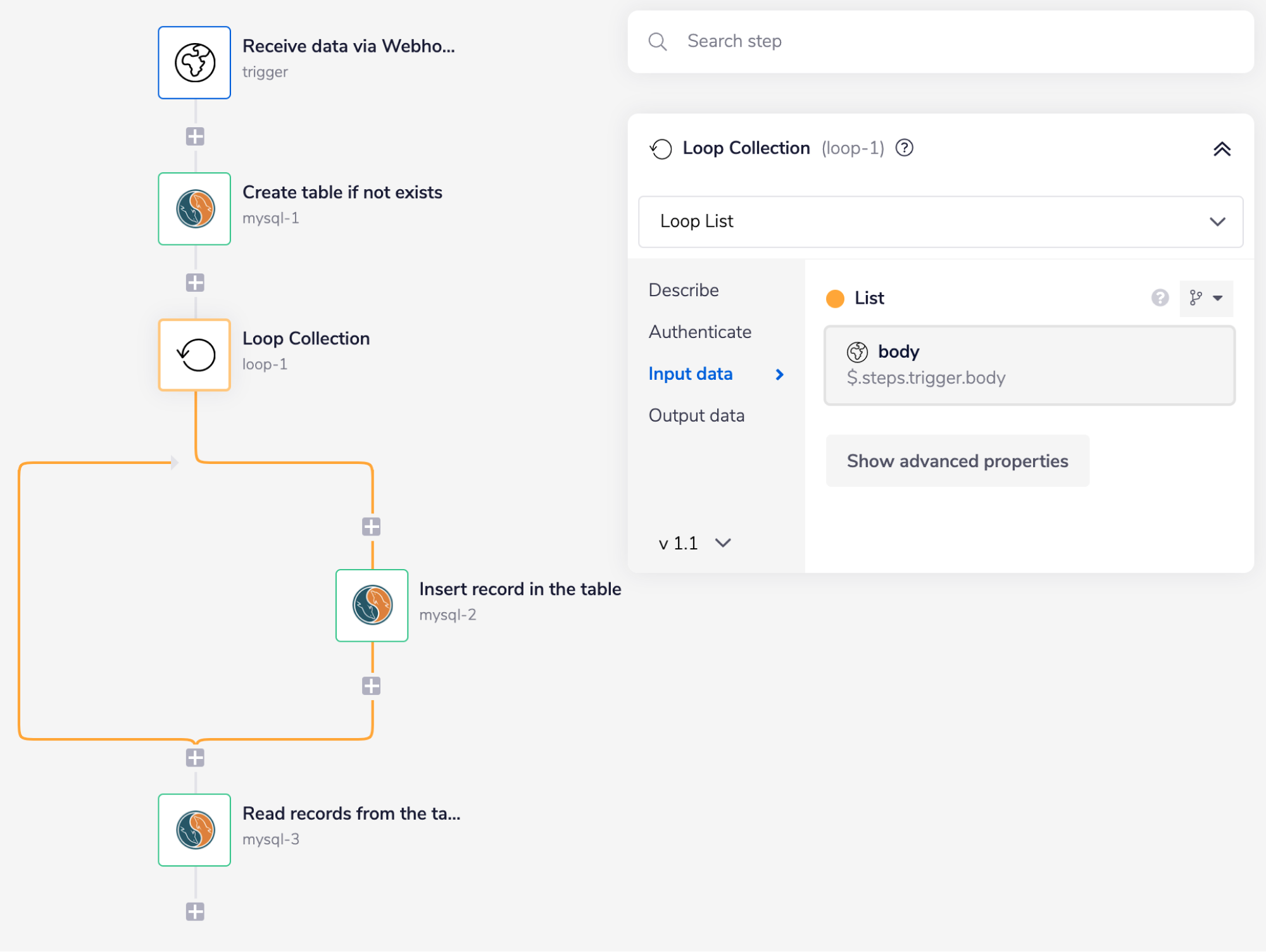Select the Create table mysql-1 step icon

coord(194,209)
